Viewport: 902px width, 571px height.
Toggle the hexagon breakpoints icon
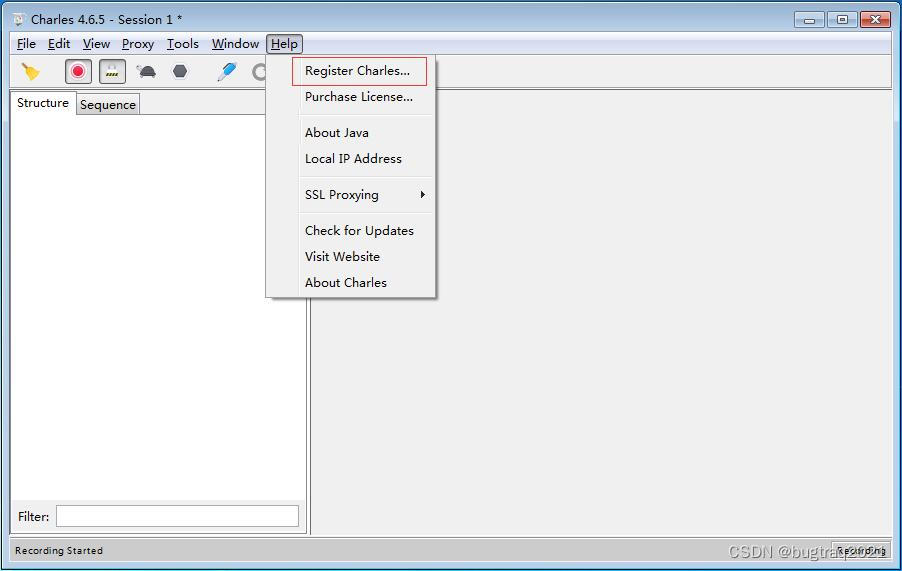pos(180,71)
